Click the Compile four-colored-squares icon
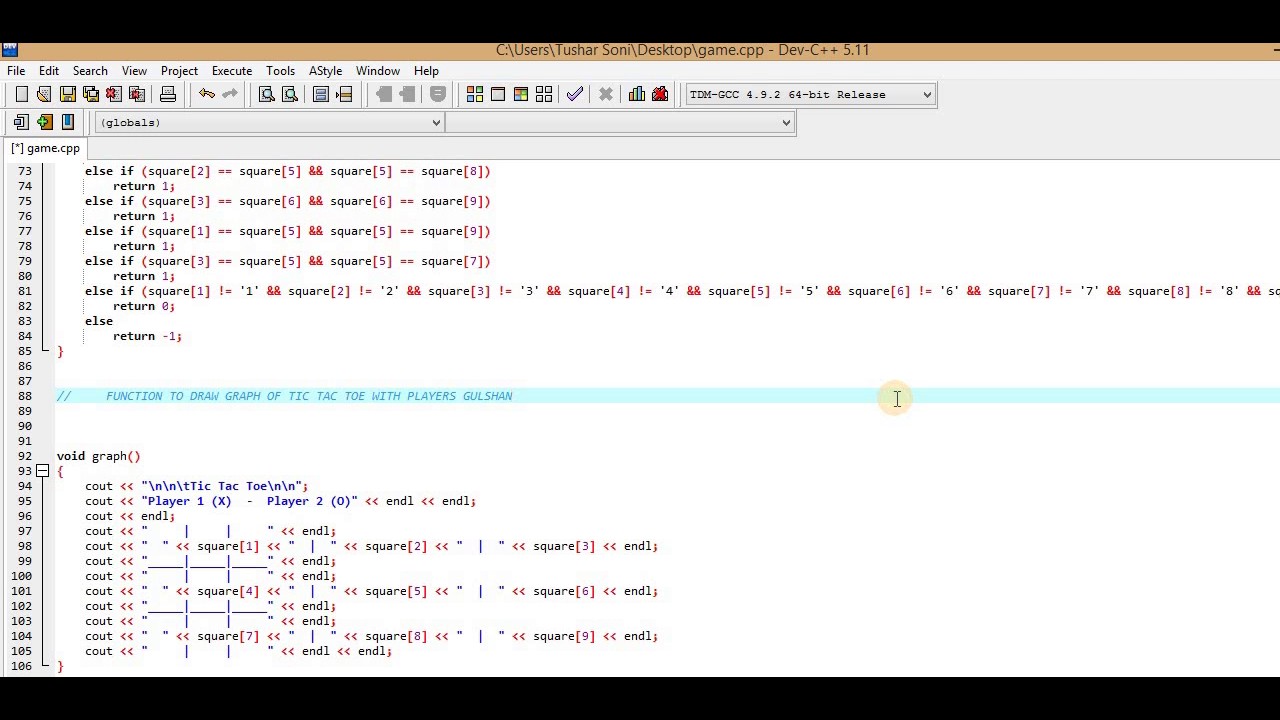 coord(475,94)
